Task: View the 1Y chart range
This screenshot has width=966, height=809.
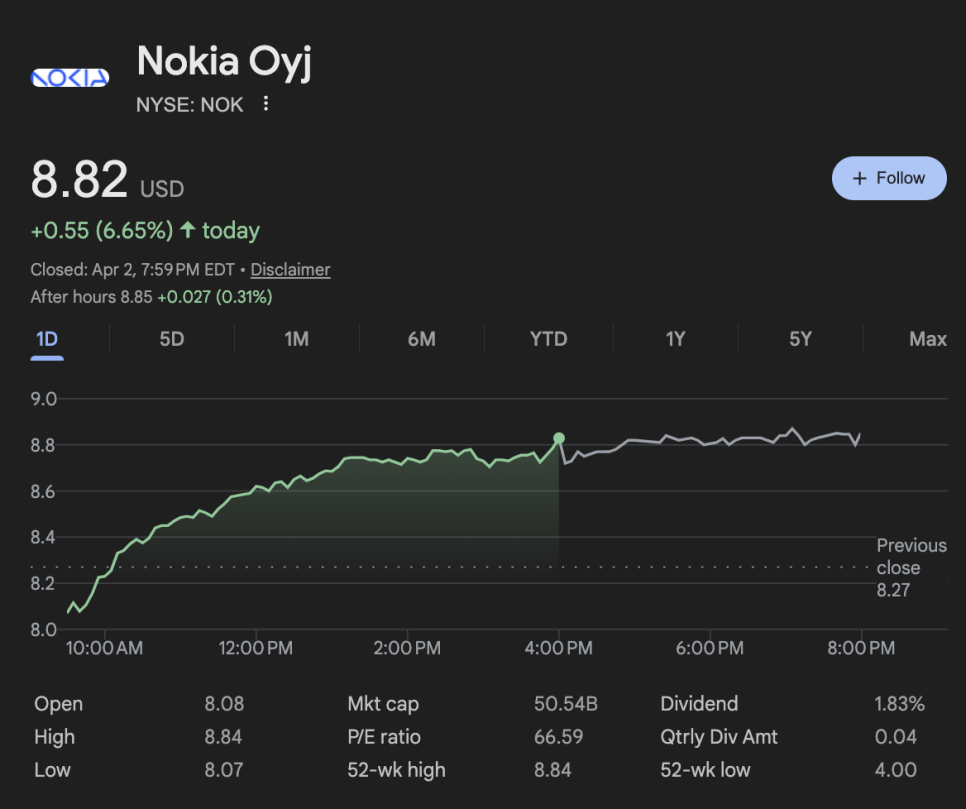Action: [x=675, y=339]
